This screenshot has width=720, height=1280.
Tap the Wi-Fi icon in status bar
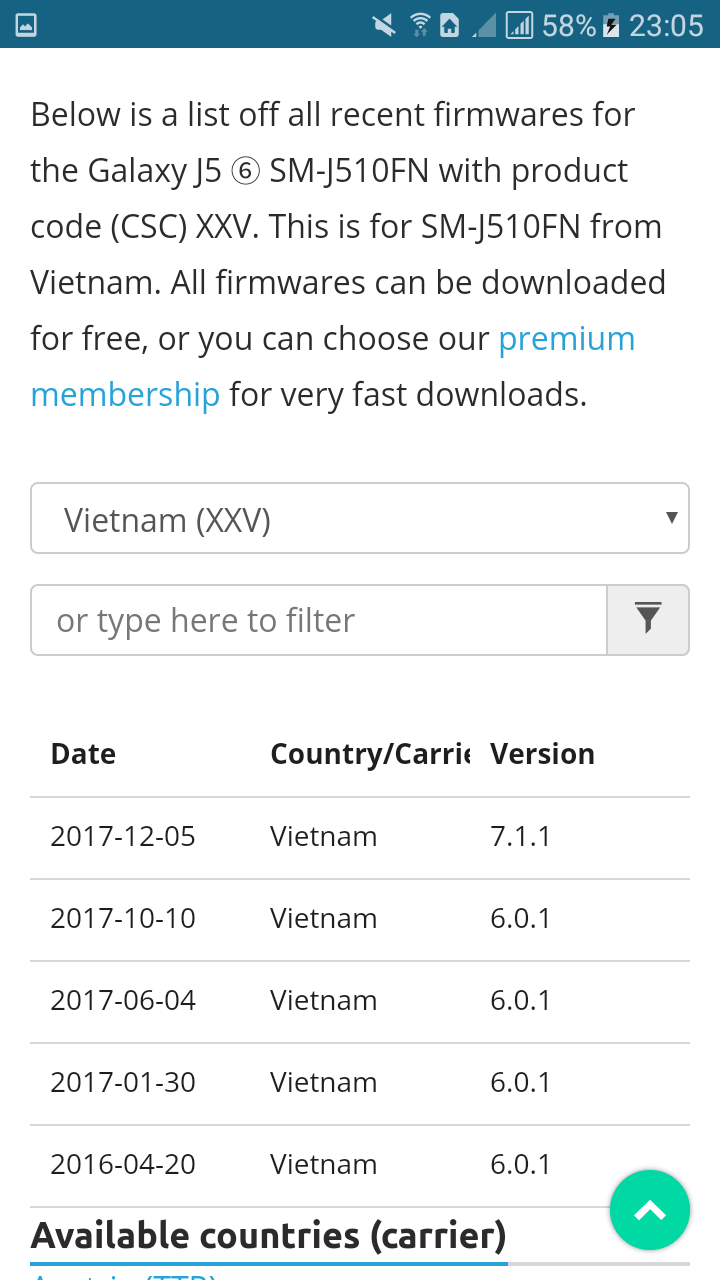click(420, 24)
